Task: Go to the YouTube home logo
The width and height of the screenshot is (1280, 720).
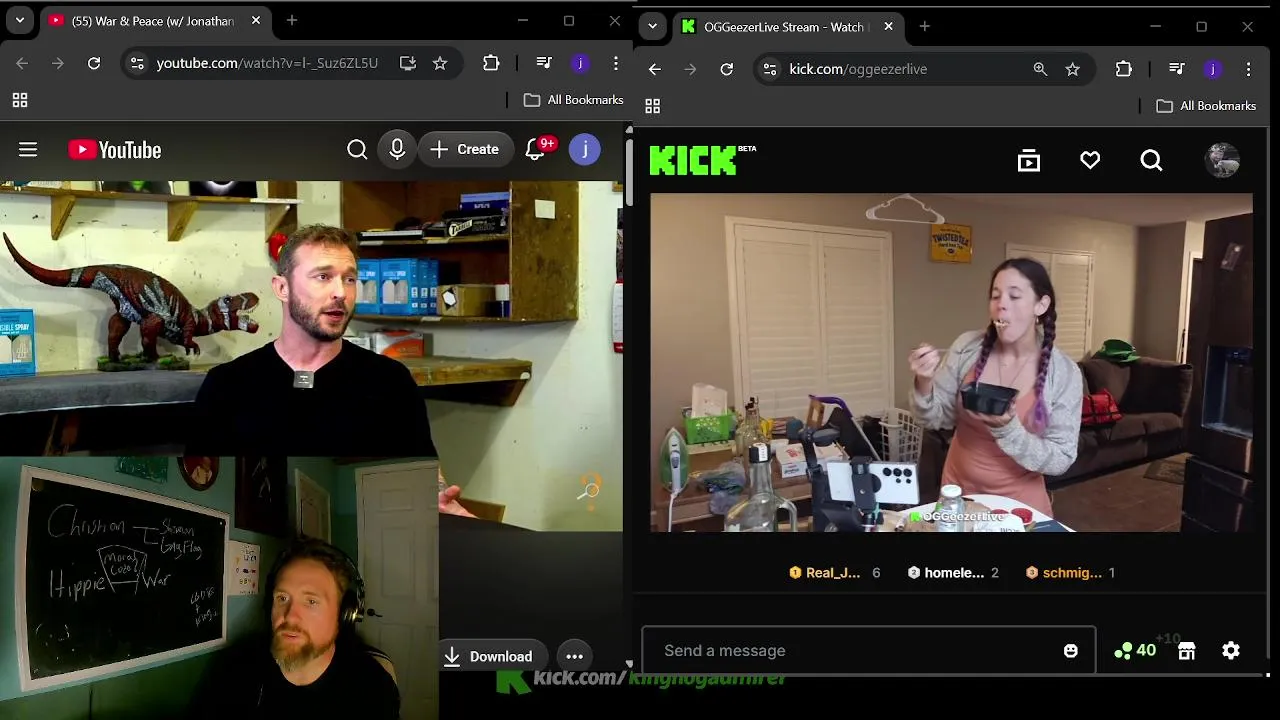Action: click(x=114, y=150)
